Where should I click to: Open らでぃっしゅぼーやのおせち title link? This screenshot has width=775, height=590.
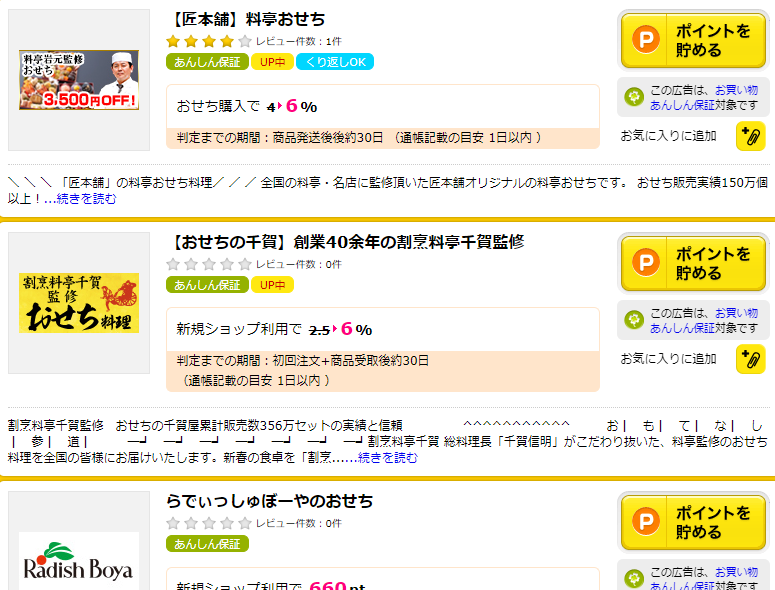point(269,501)
